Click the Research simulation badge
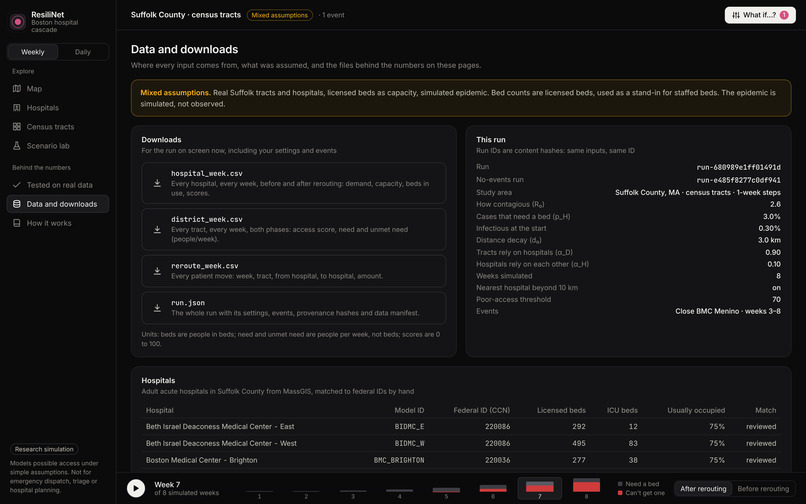The height and width of the screenshot is (504, 806). [x=44, y=449]
